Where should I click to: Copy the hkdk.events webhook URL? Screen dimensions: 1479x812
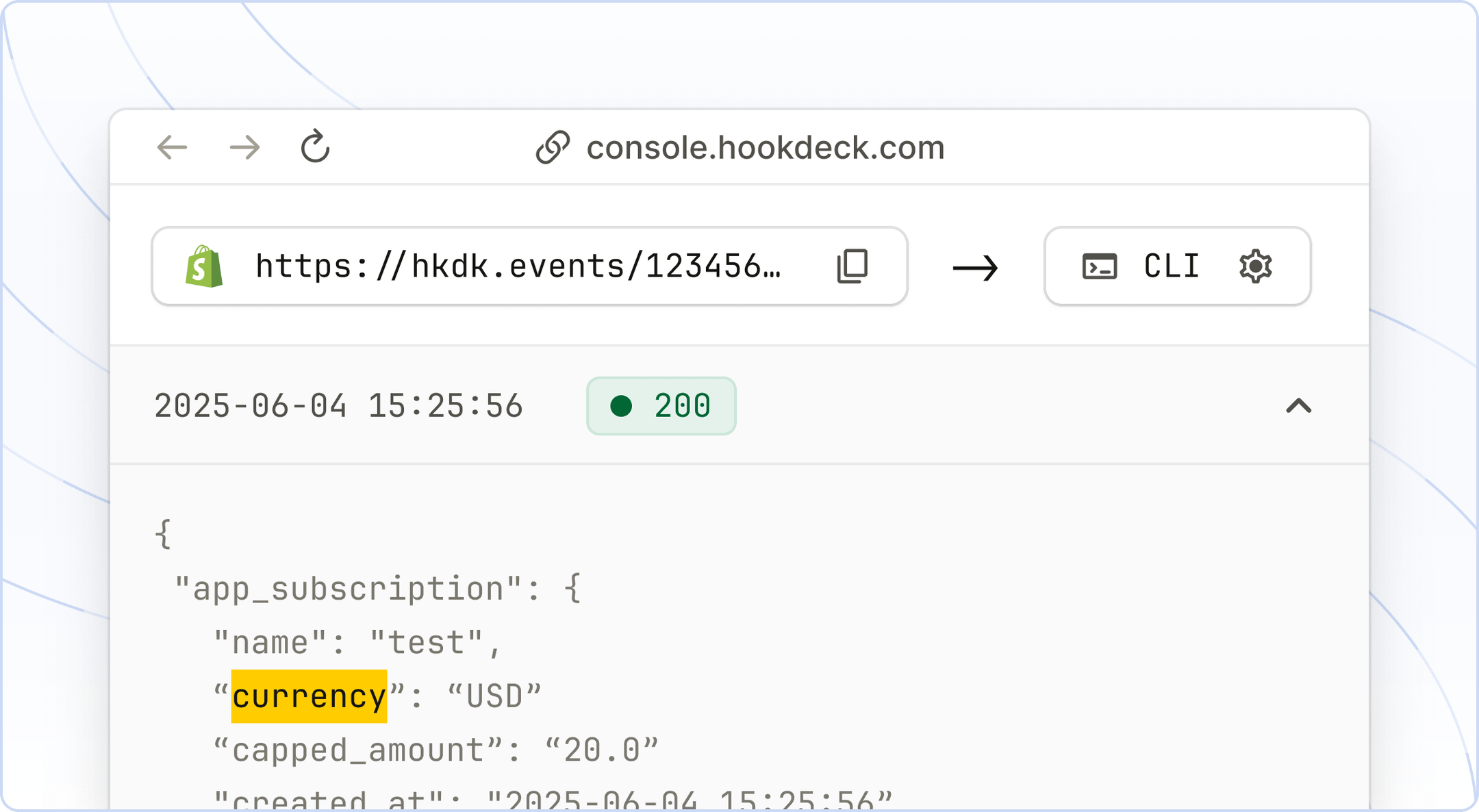[851, 266]
